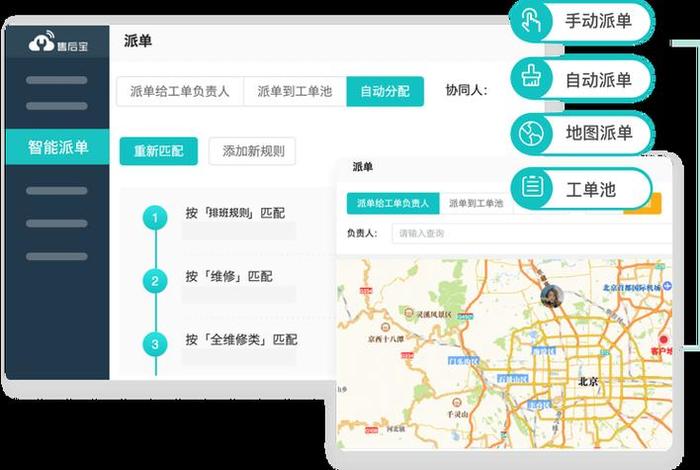Click the brush icon beside 自动派单
Image resolution: width=700 pixels, height=470 pixels.
click(531, 78)
